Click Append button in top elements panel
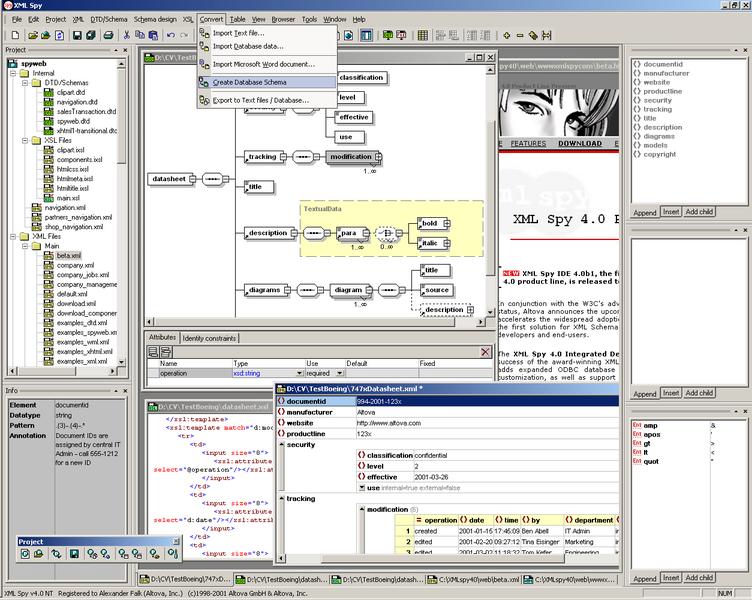The width and height of the screenshot is (752, 600). (645, 212)
